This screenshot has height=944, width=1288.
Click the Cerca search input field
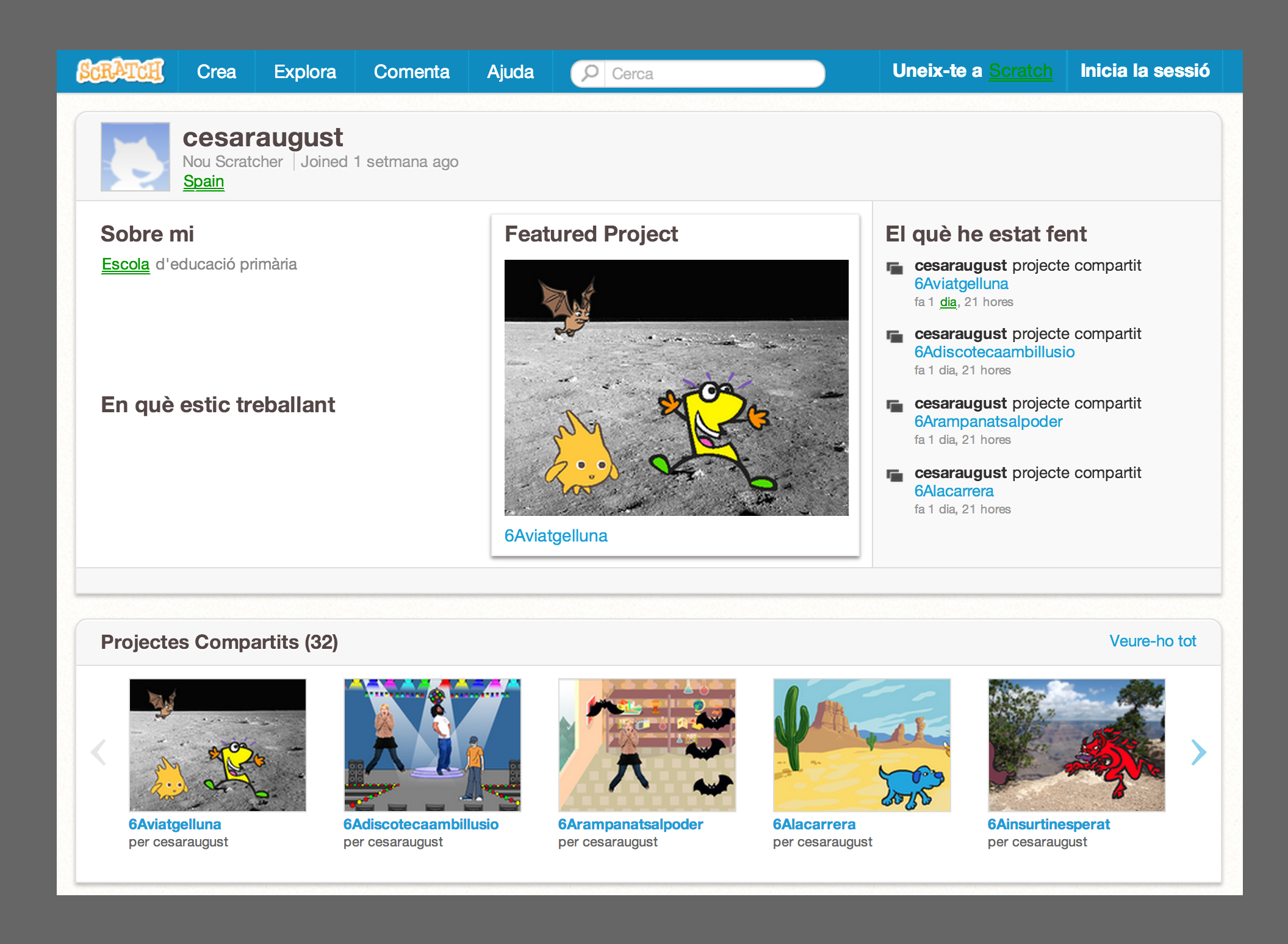[714, 74]
